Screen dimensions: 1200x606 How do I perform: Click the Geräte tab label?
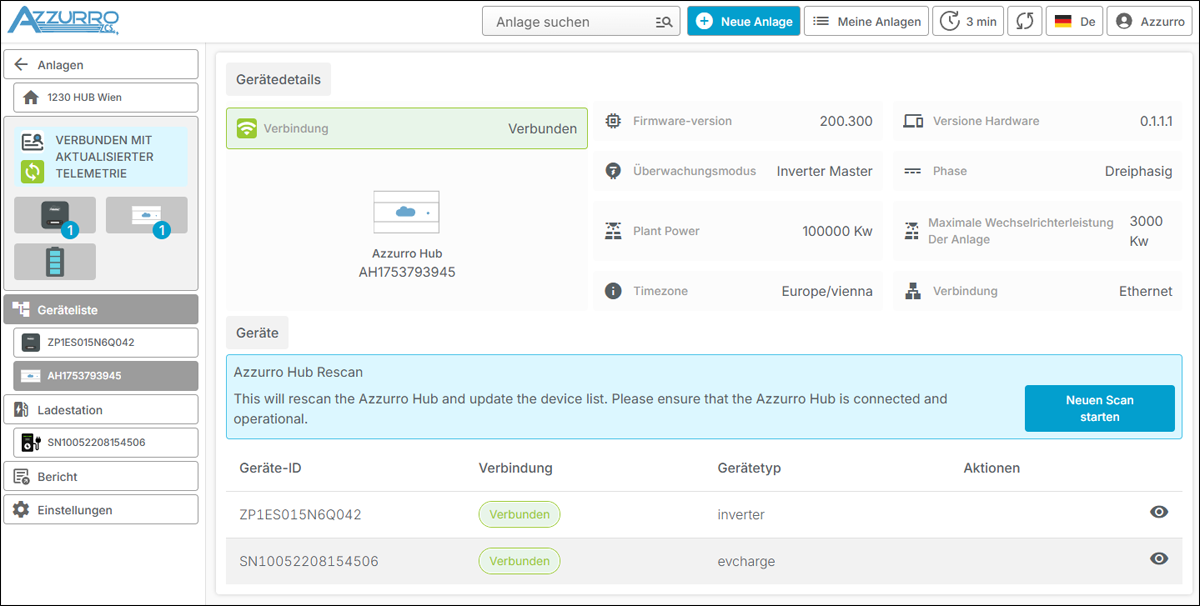(257, 331)
